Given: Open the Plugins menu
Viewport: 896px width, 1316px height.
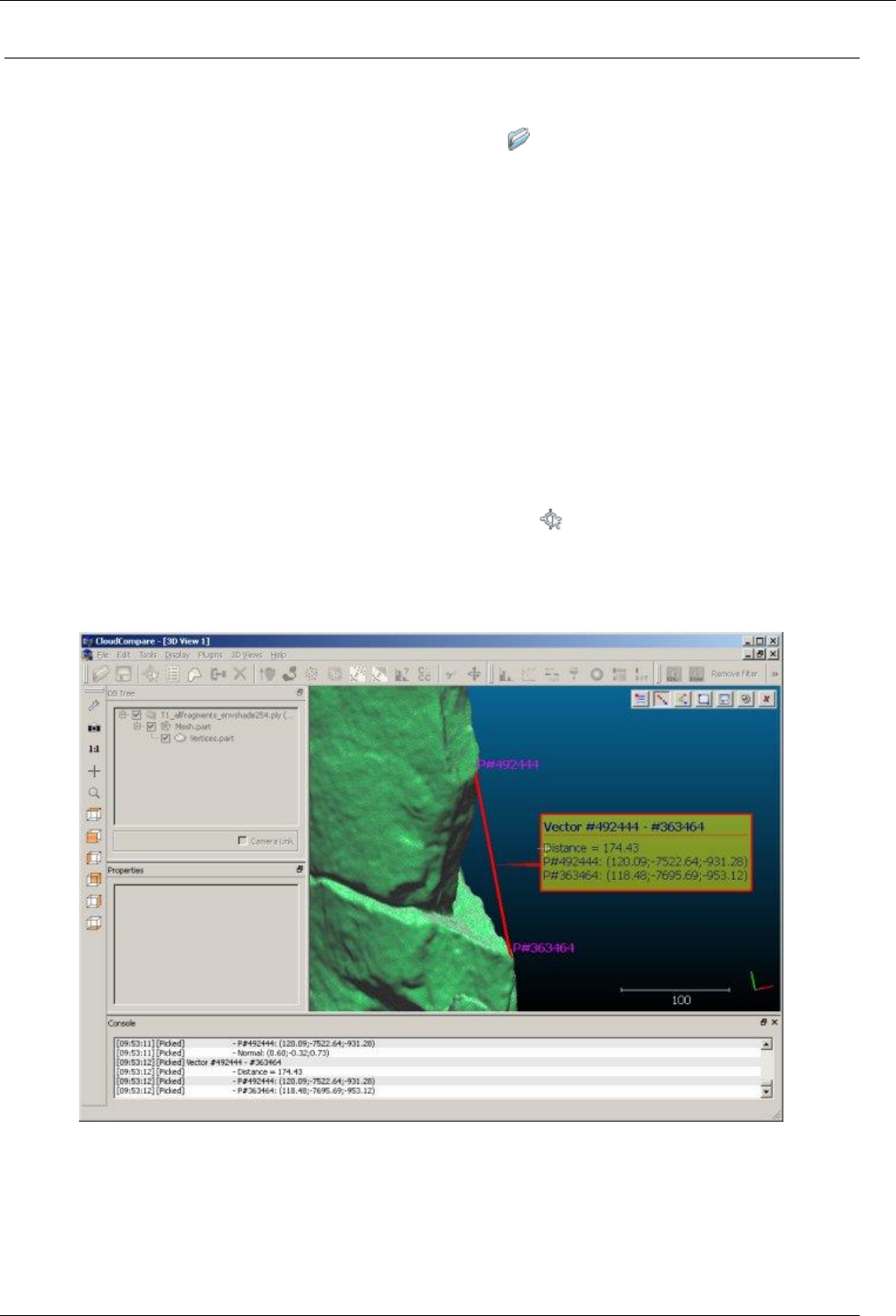Looking at the screenshot, I should (210, 655).
